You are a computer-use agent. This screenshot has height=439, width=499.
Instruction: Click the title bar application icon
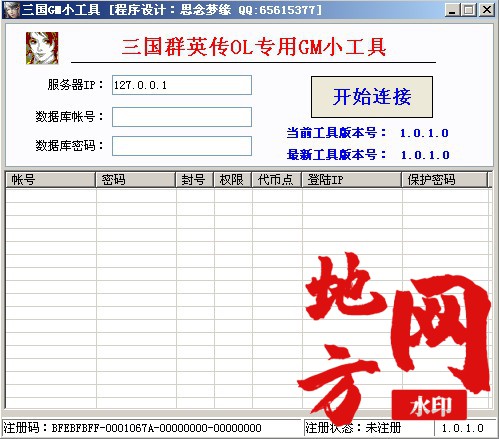(x=12, y=9)
